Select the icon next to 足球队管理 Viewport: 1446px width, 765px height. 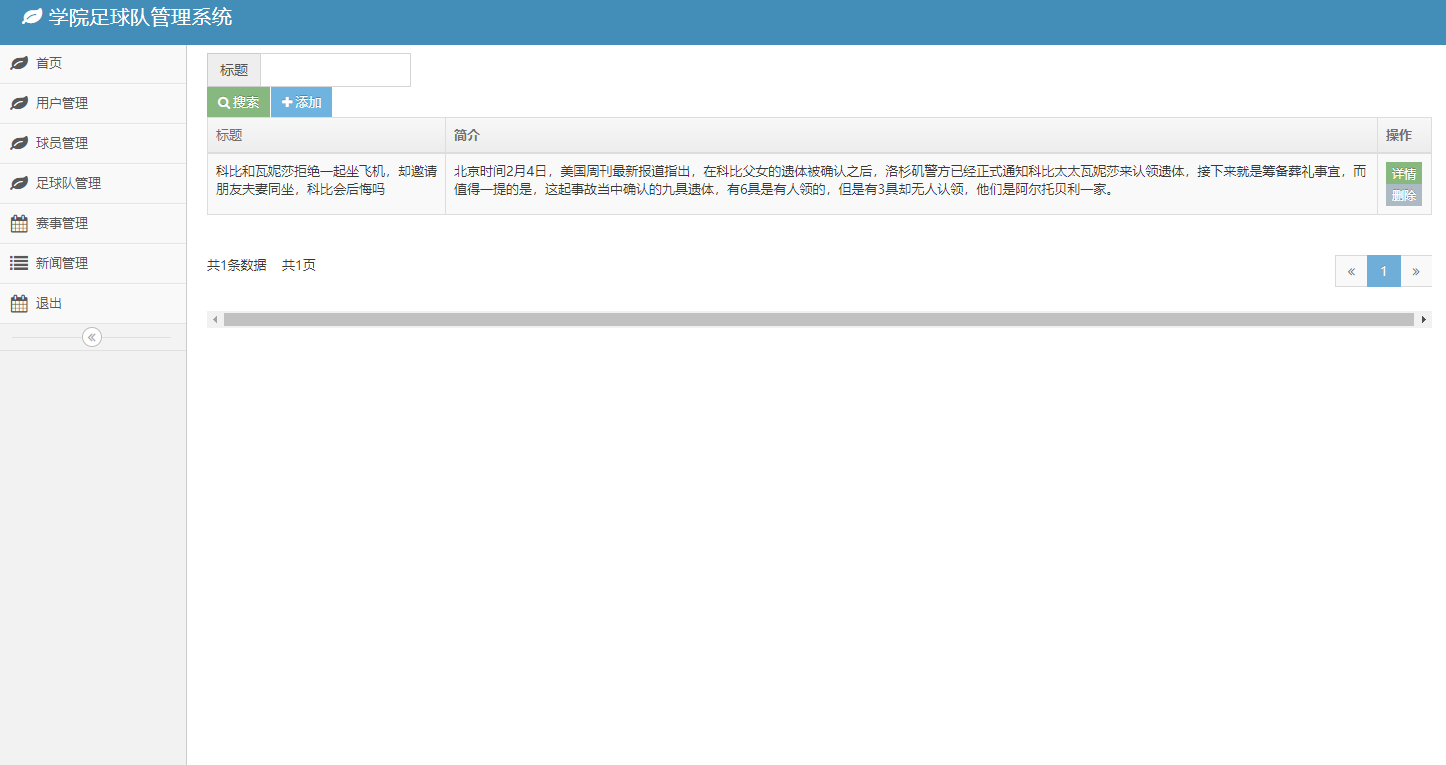pos(17,182)
